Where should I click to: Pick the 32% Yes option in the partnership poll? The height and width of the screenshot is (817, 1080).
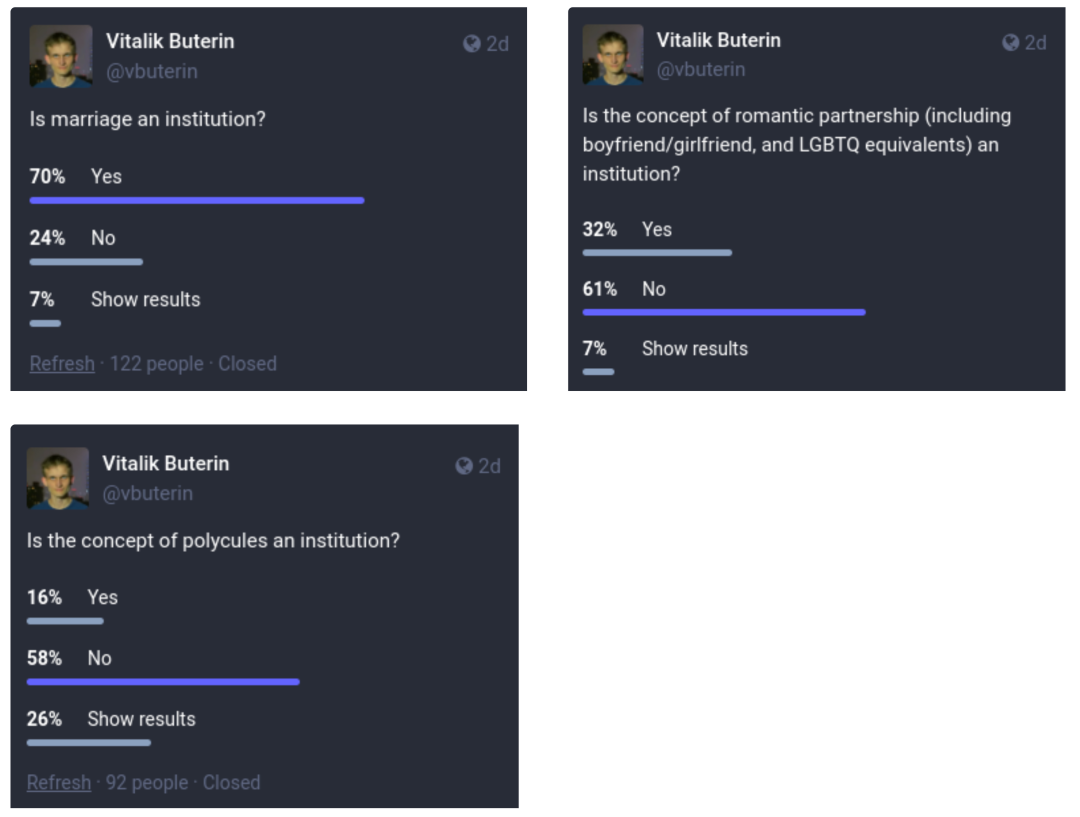point(657,230)
